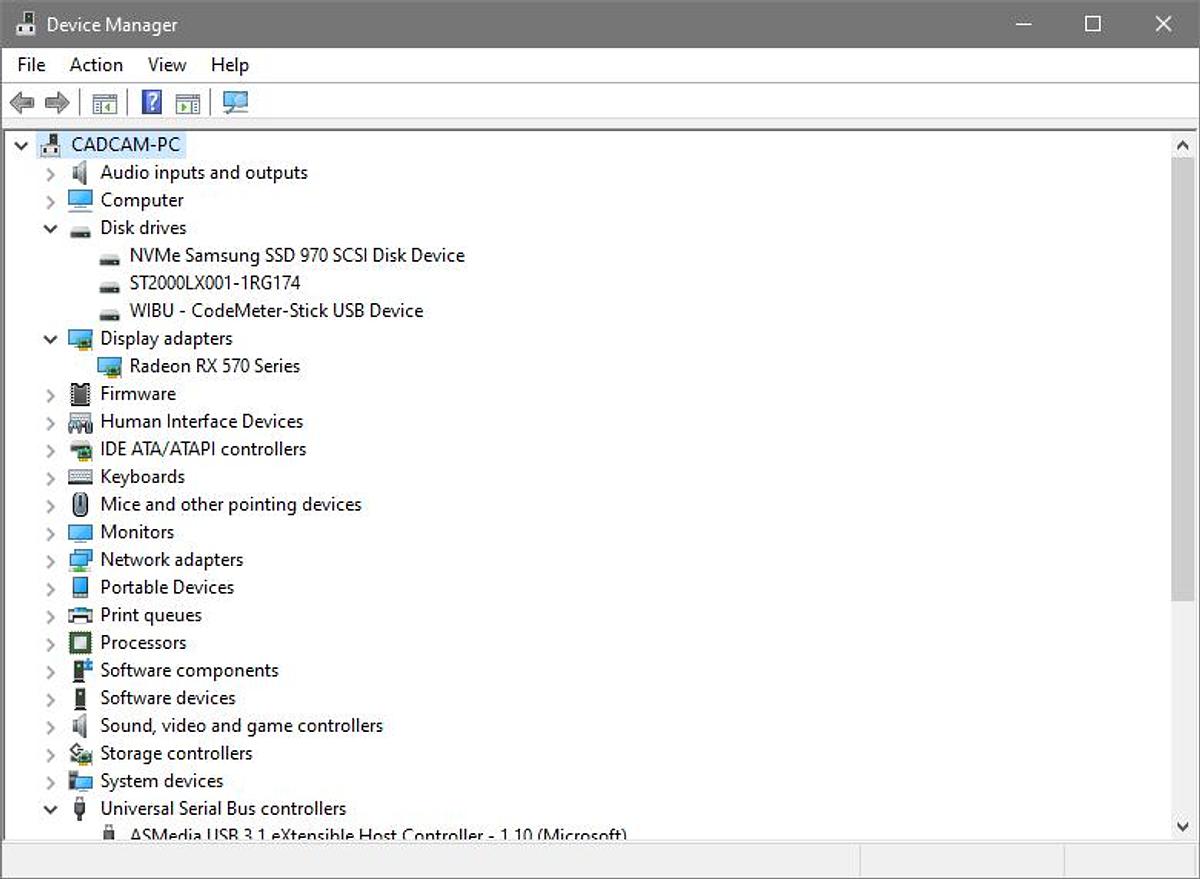The width and height of the screenshot is (1200, 879).
Task: Open the Action menu
Action: pyautogui.click(x=96, y=65)
